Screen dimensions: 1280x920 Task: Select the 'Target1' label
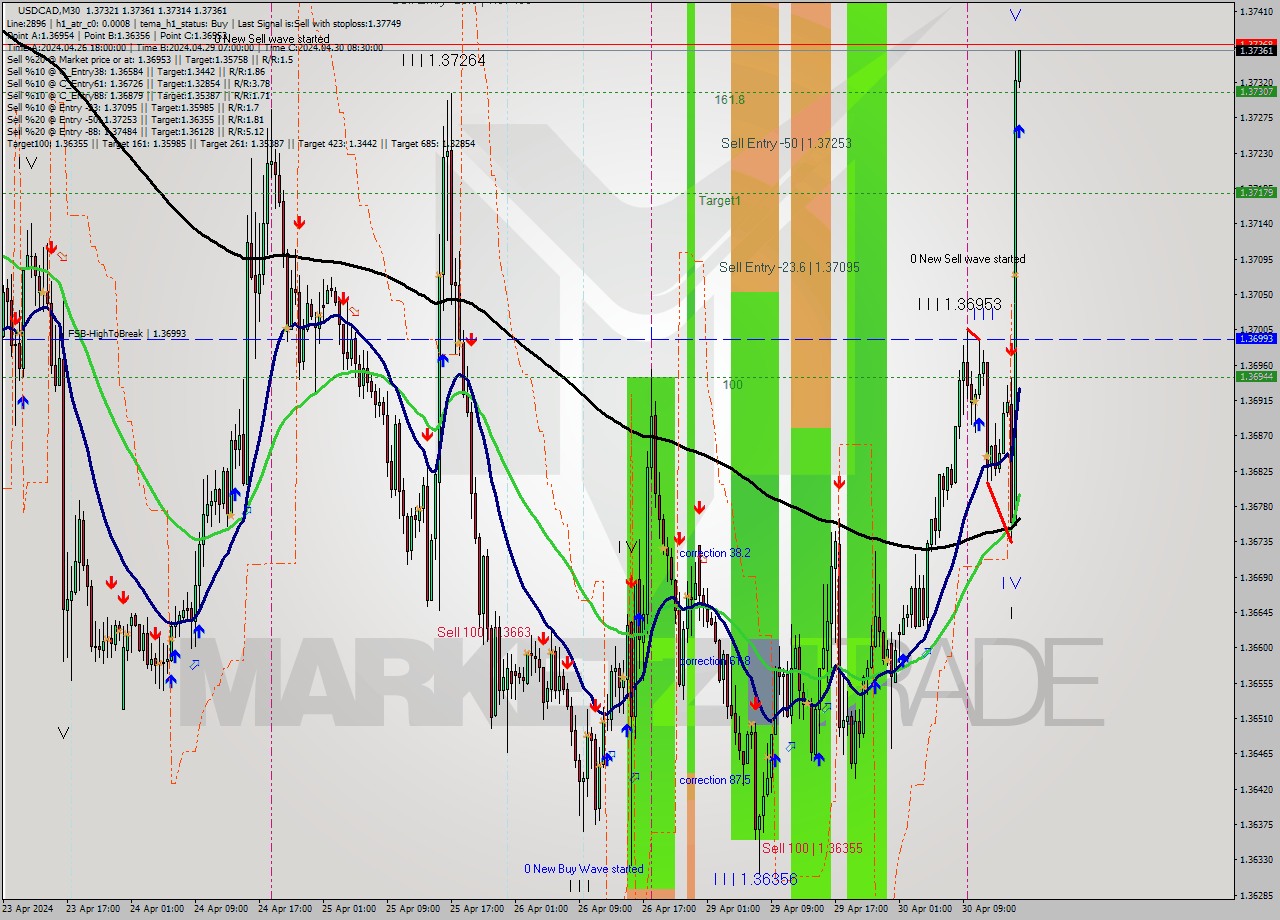[719, 201]
